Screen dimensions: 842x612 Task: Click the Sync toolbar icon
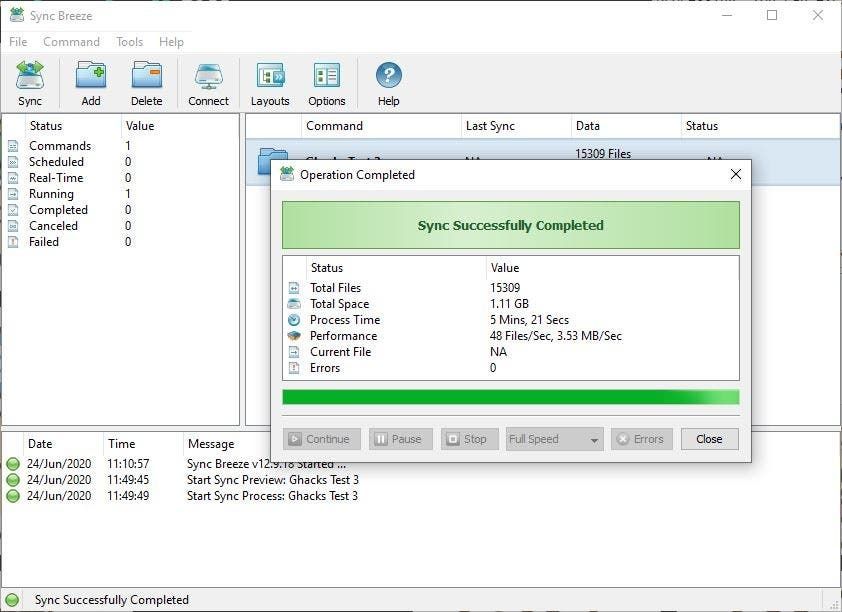click(x=30, y=75)
